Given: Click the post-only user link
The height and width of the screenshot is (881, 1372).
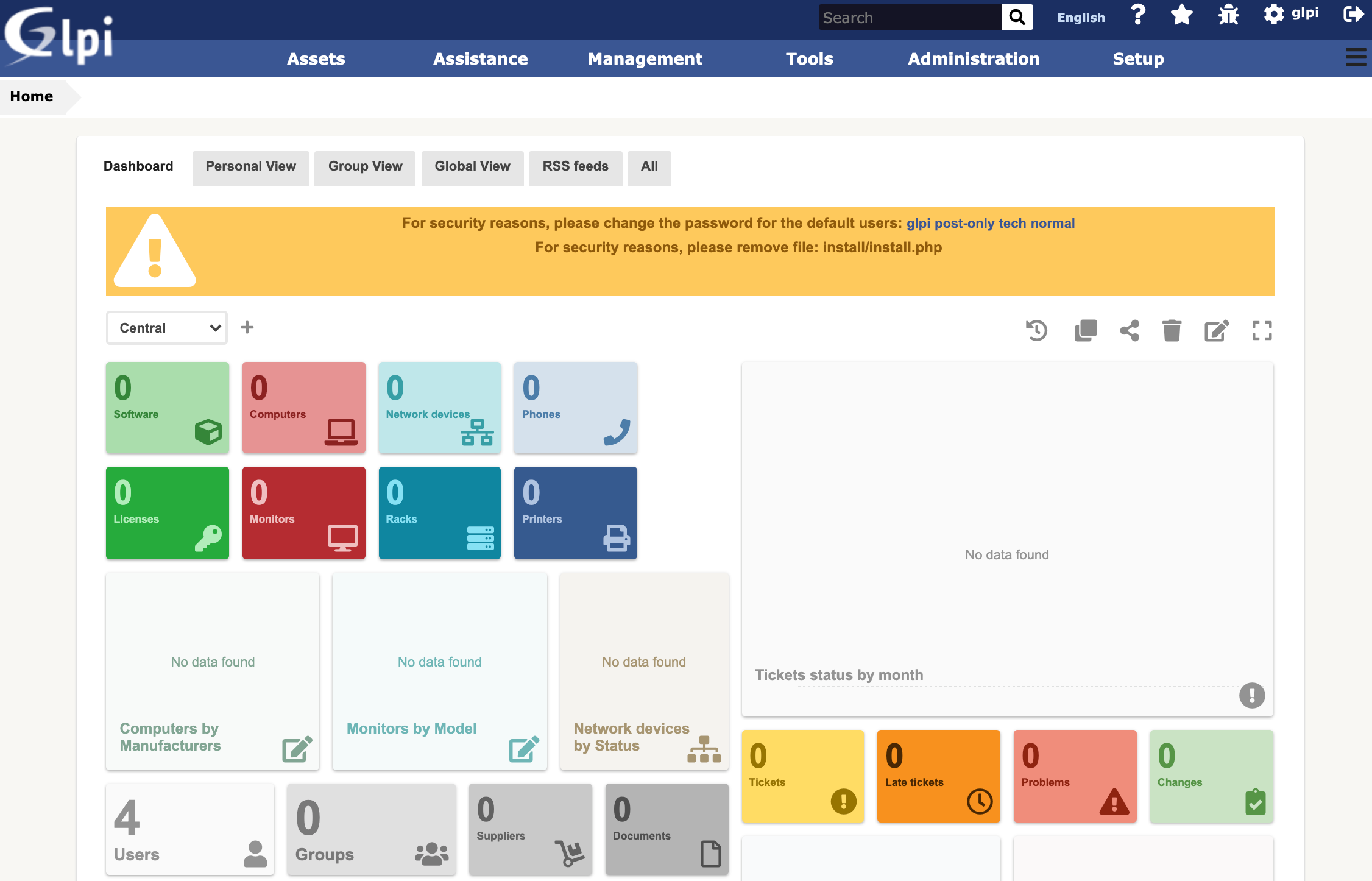Looking at the screenshot, I should point(964,223).
